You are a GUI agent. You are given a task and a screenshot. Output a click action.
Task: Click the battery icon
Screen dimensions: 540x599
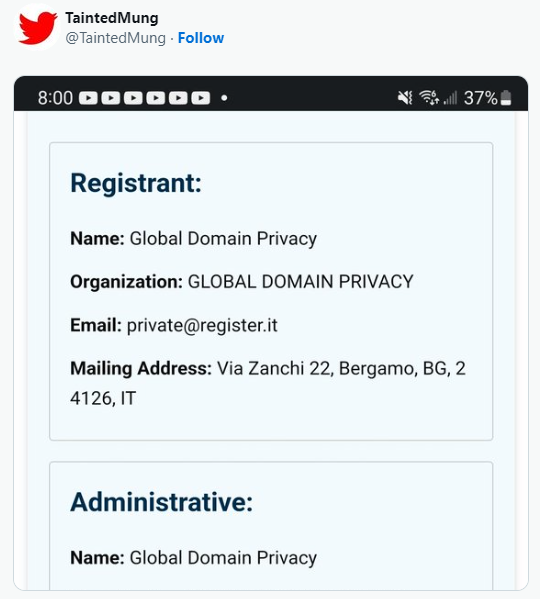pyautogui.click(x=506, y=98)
